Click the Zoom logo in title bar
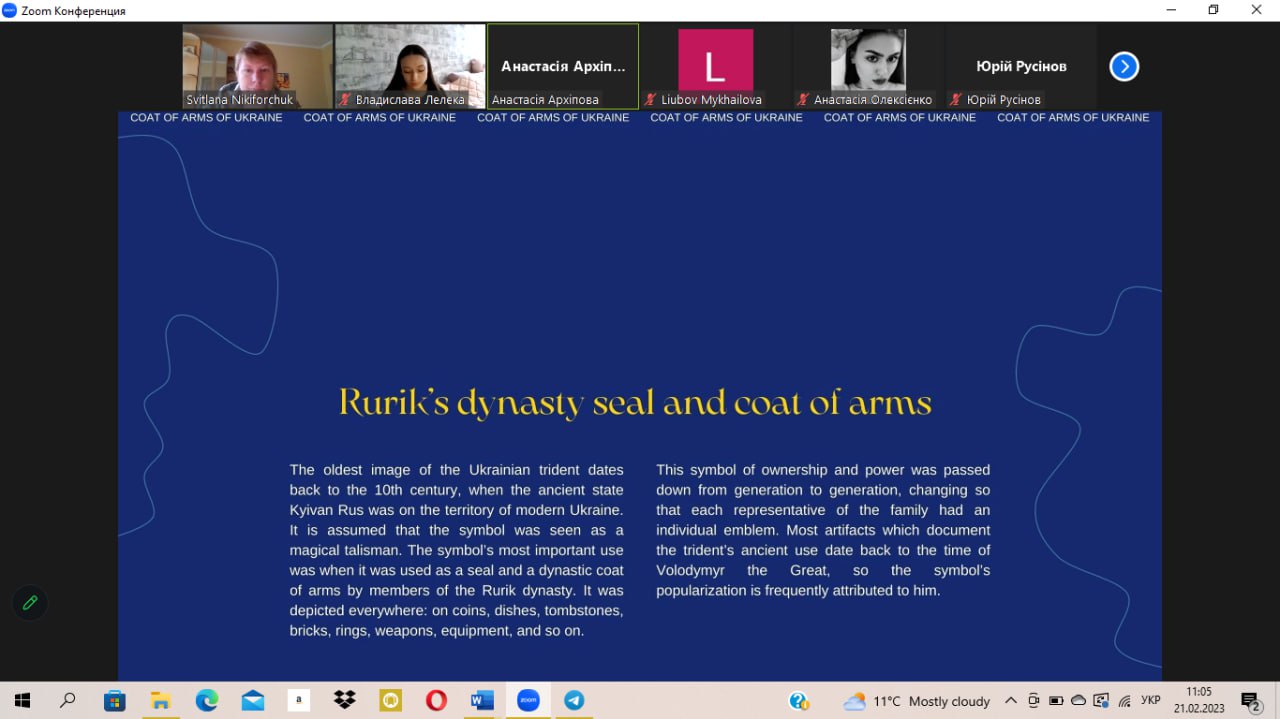Viewport: 1280px width, 719px height. click(x=10, y=10)
